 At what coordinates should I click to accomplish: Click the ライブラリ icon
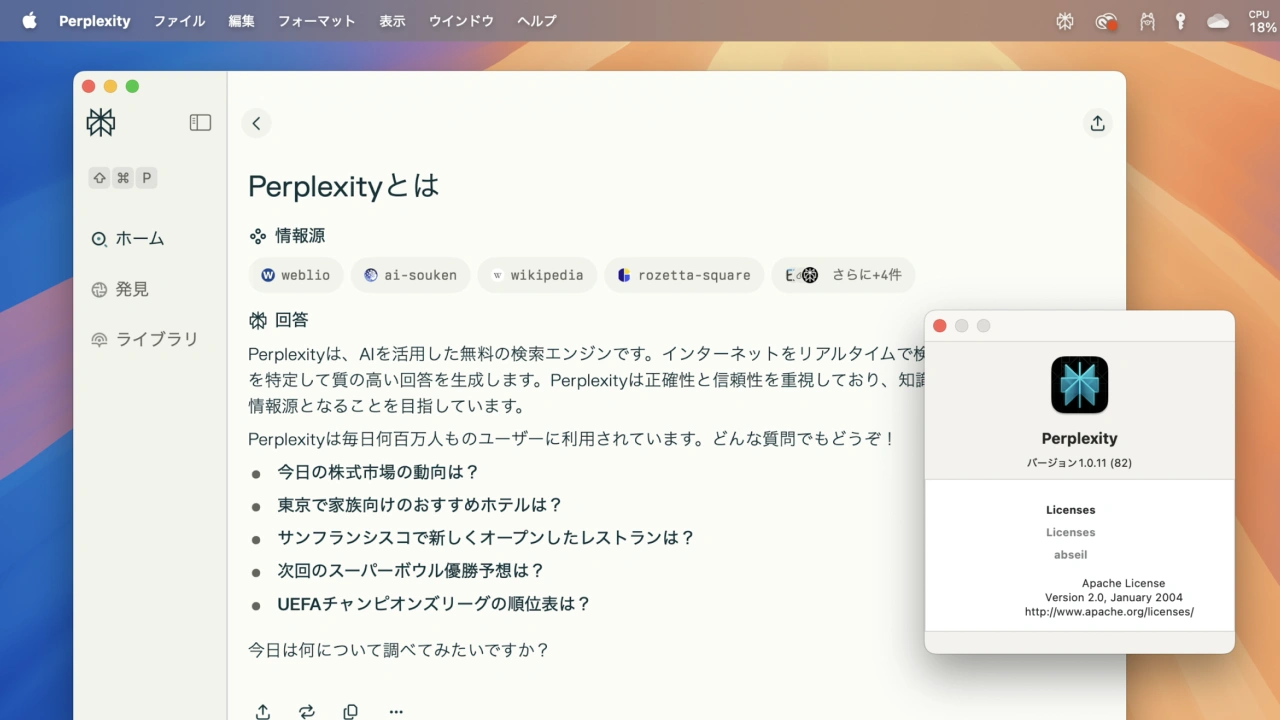pyautogui.click(x=99, y=340)
